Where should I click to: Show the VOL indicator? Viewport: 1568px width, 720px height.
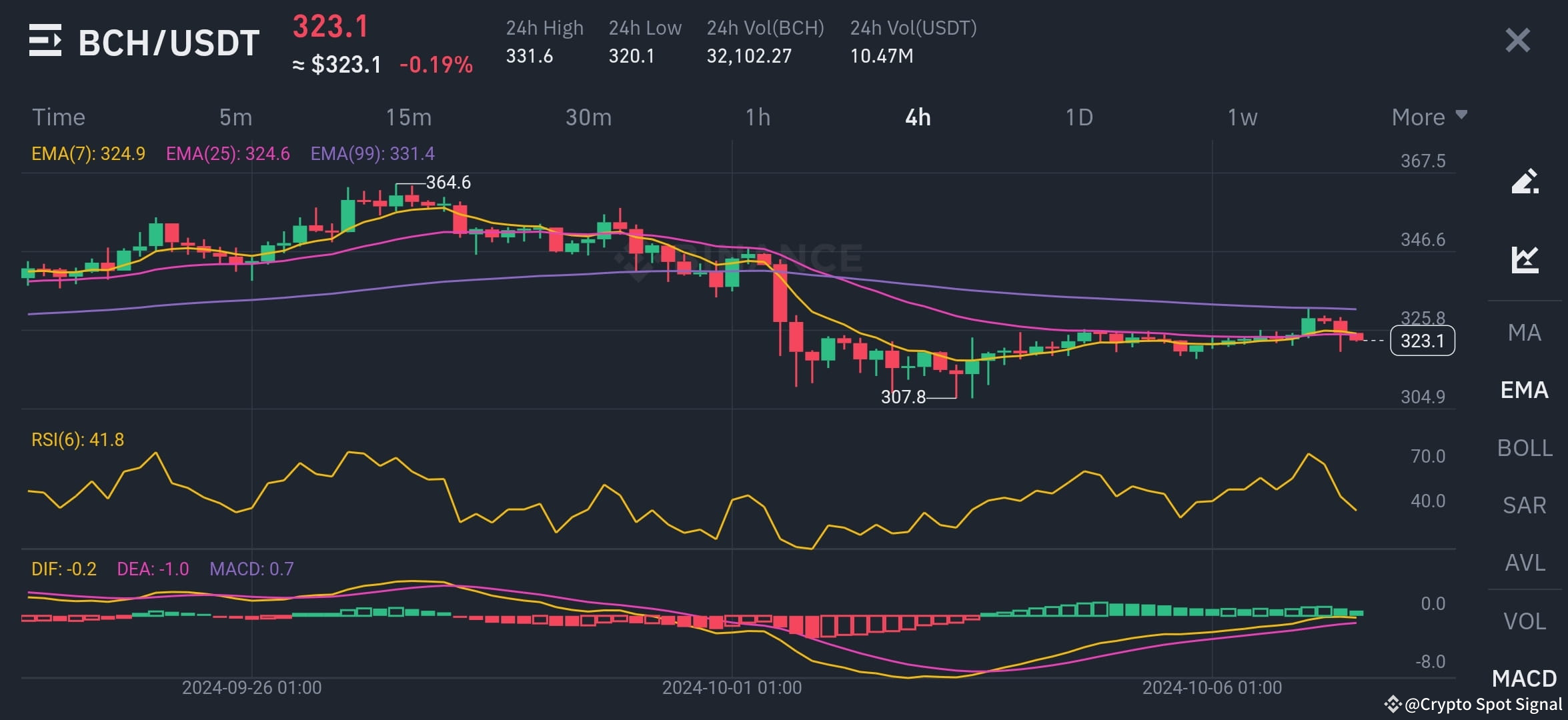tap(1525, 621)
